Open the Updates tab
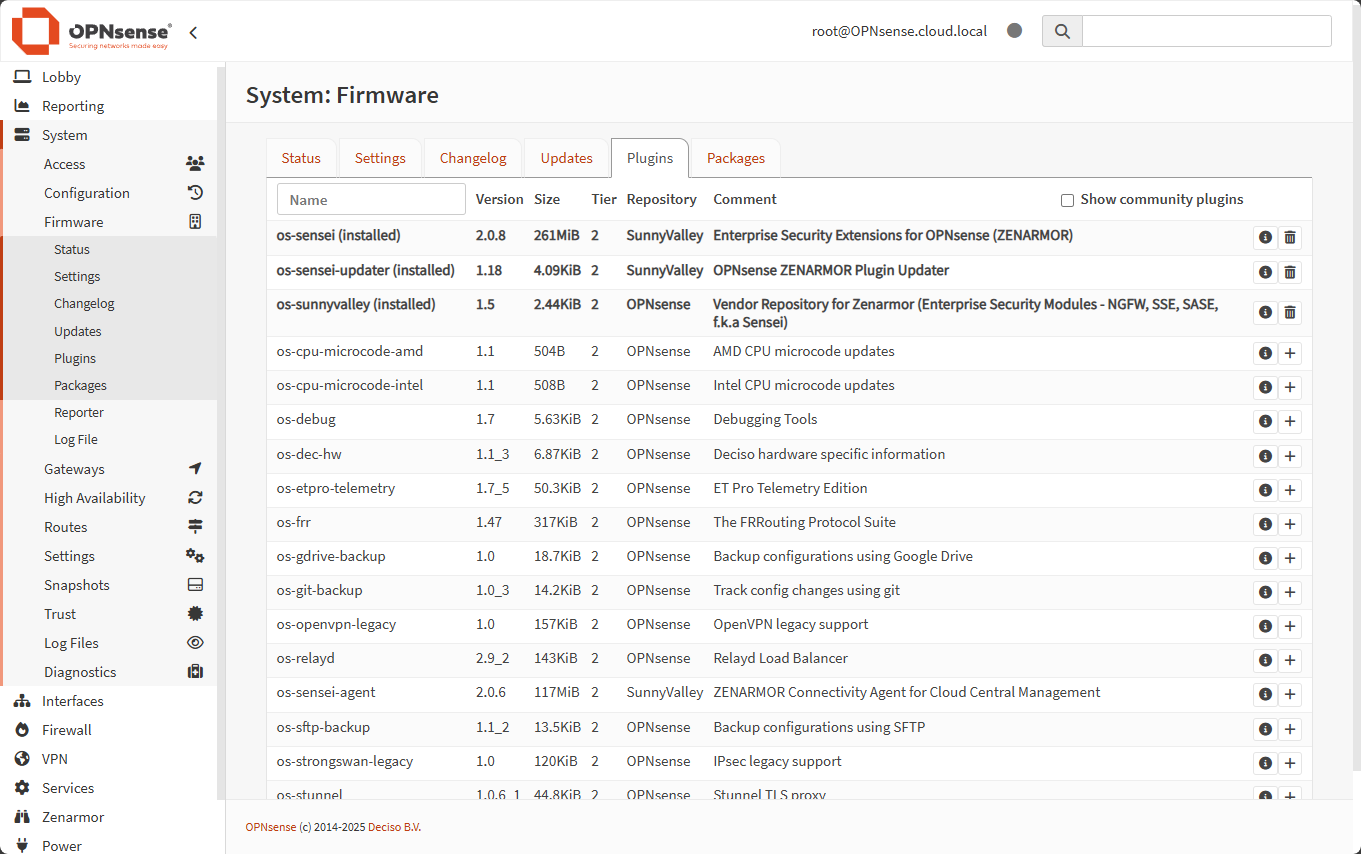The width and height of the screenshot is (1361, 854). 567,158
